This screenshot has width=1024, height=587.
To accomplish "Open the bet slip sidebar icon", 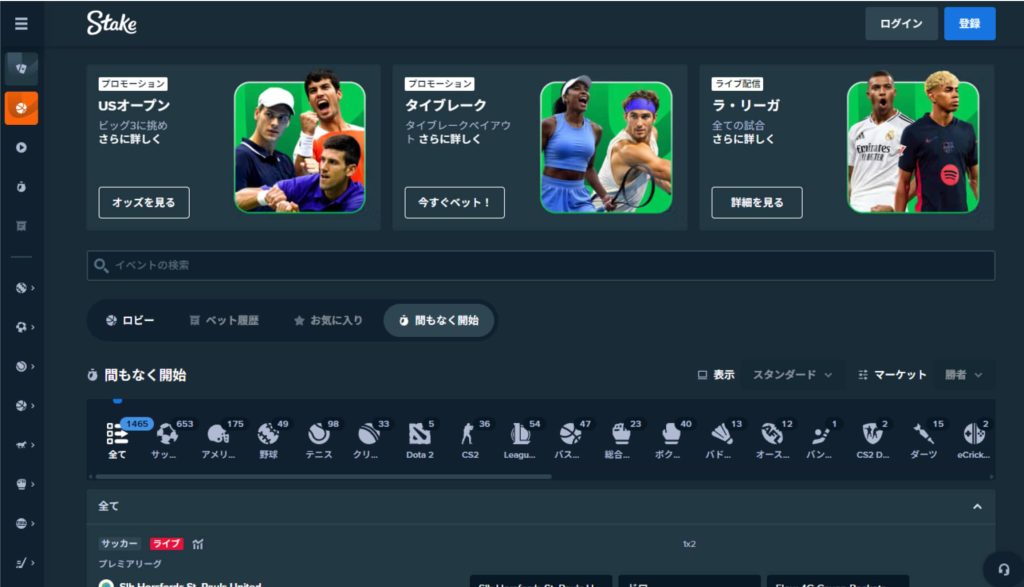I will click(21, 226).
